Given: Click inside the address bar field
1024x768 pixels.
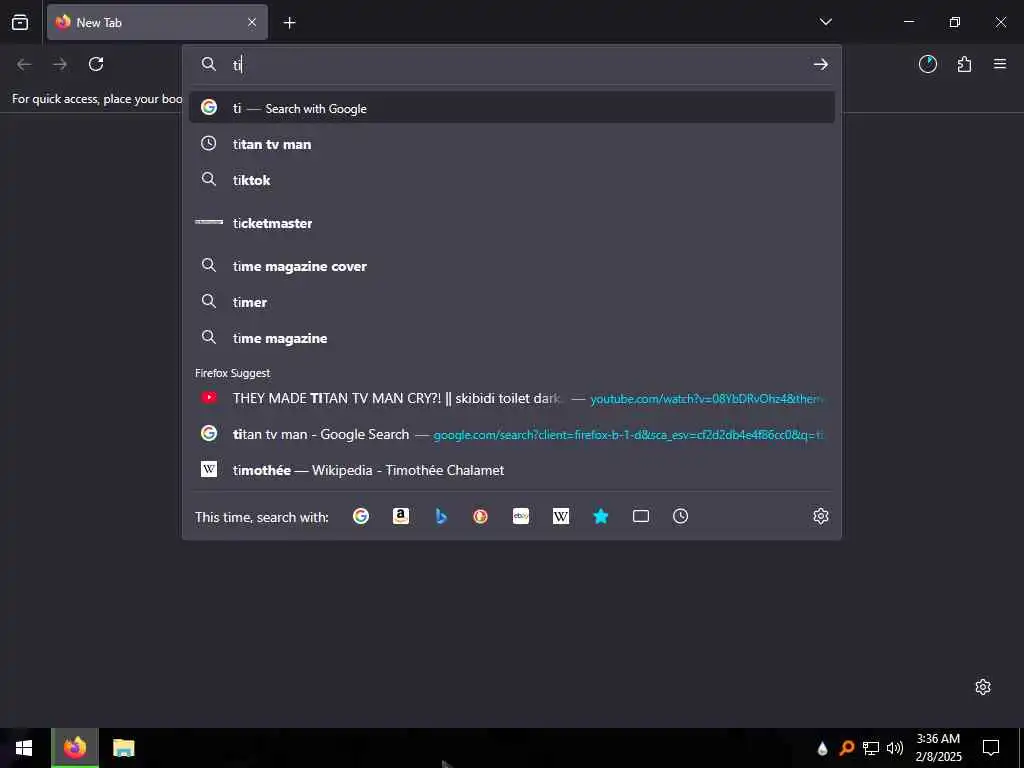Looking at the screenshot, I should click(511, 64).
